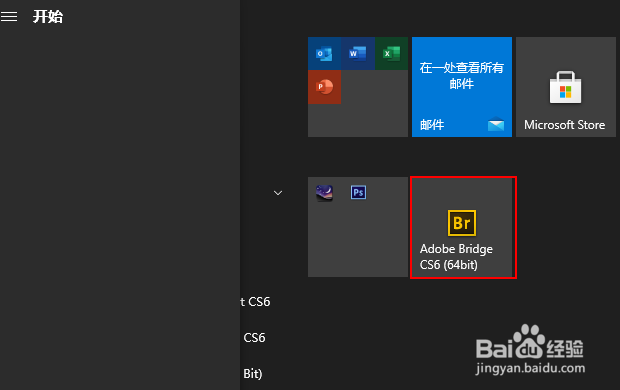Viewport: 620px width, 390px height.
Task: Select the app list entry ending 't CS6'
Action: coord(255,302)
